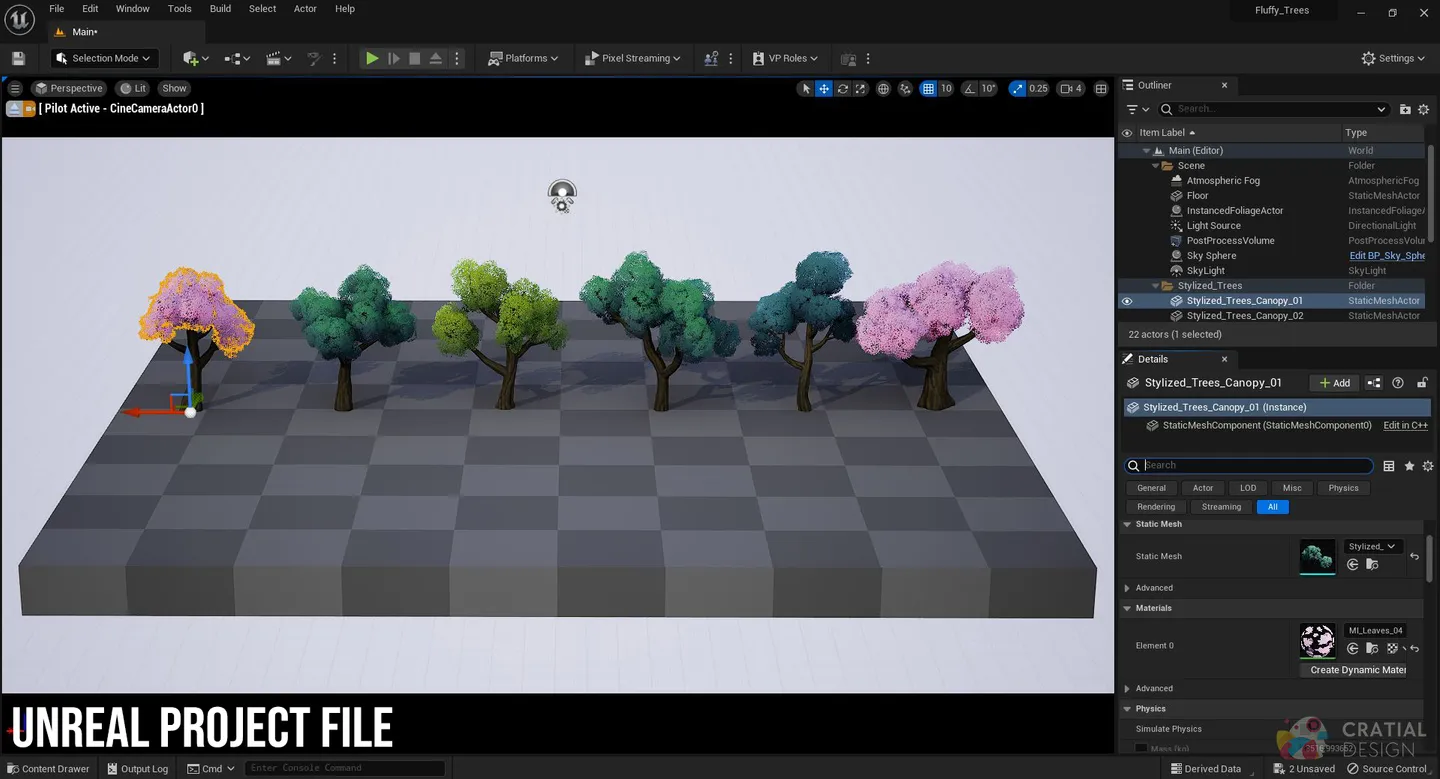
Task: Open grid snap value 10
Action: pyautogui.click(x=946, y=88)
